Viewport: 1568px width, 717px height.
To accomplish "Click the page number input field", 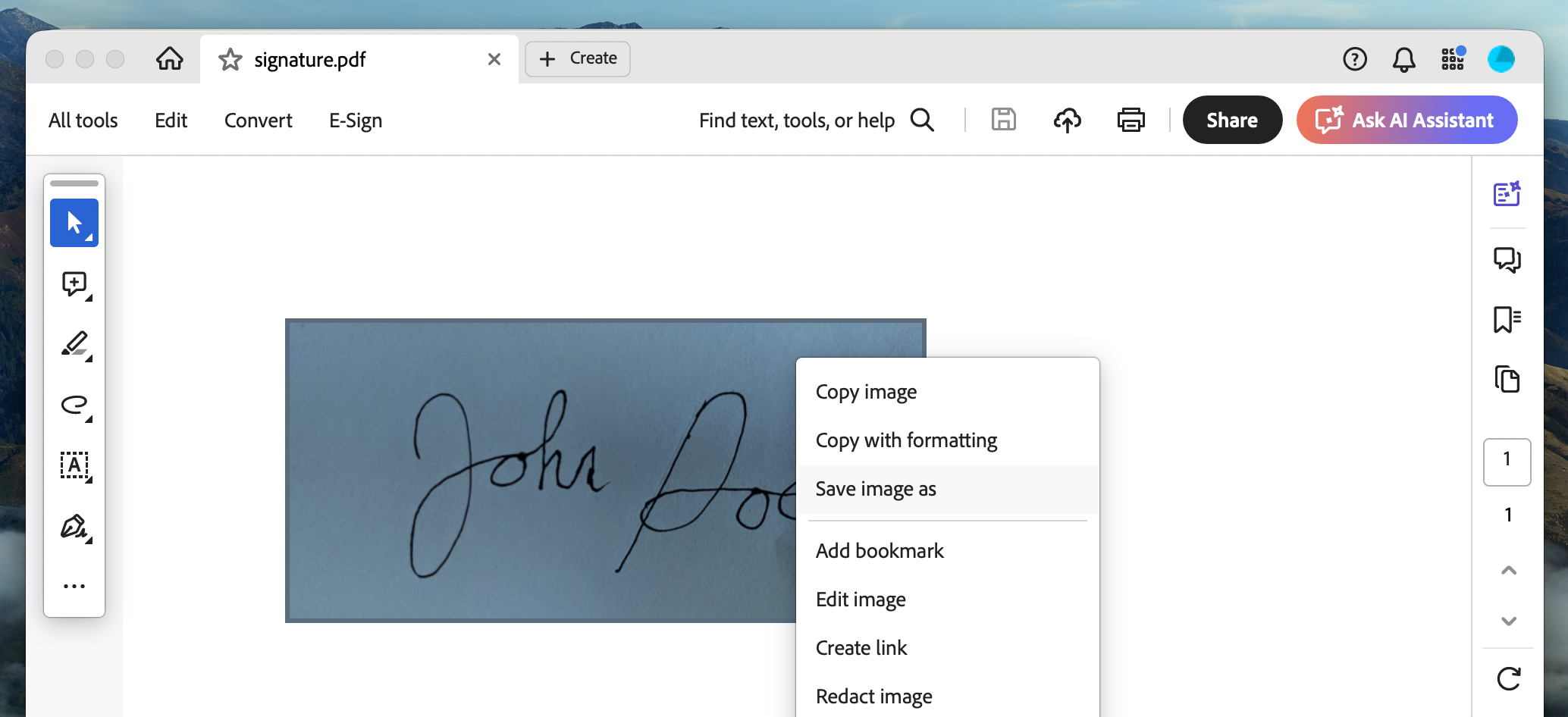I will [x=1507, y=462].
